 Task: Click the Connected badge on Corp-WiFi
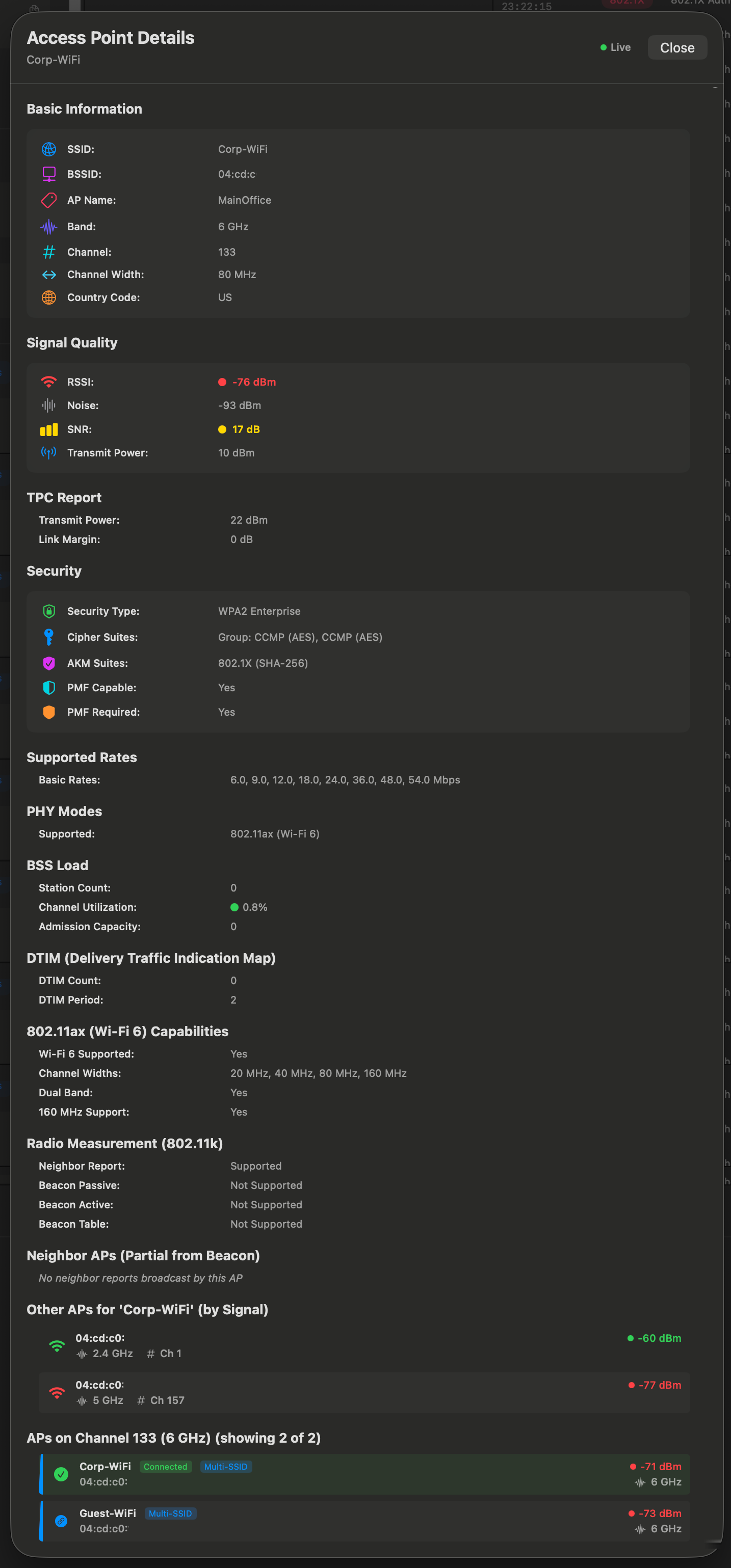click(166, 1467)
